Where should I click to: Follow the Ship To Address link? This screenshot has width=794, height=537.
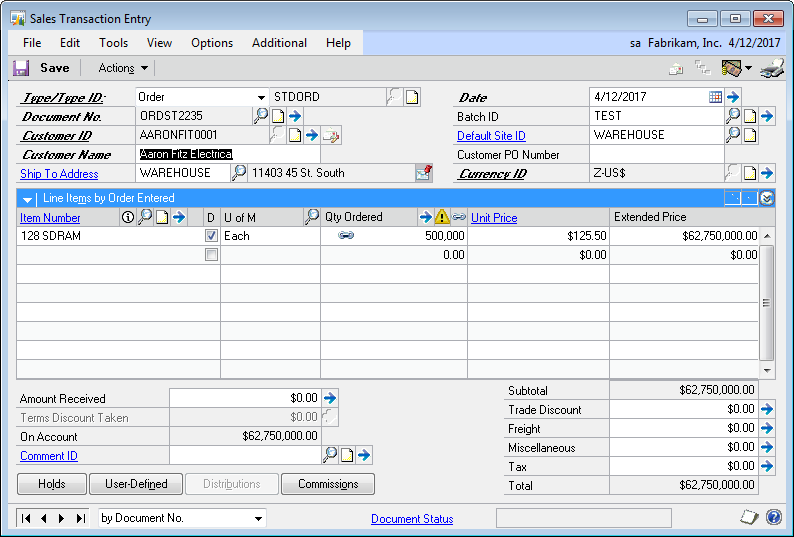(59, 174)
